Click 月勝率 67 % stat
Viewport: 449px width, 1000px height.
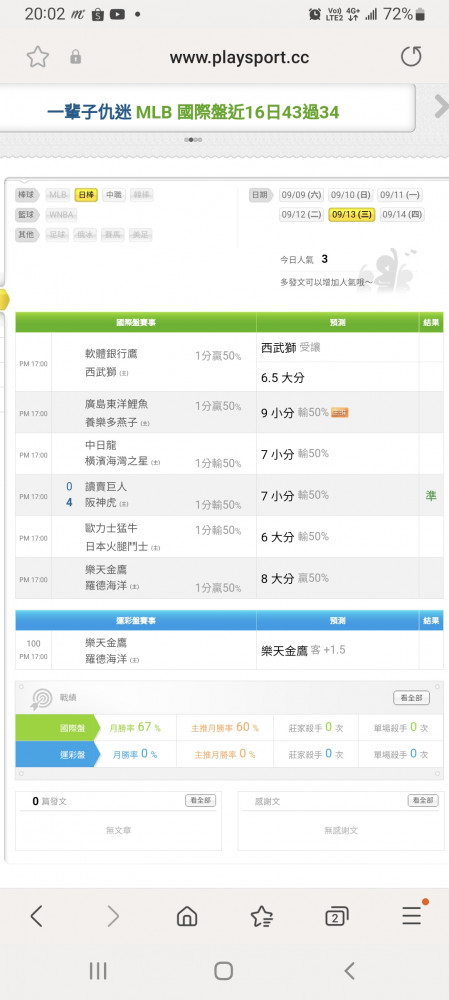pyautogui.click(x=135, y=727)
